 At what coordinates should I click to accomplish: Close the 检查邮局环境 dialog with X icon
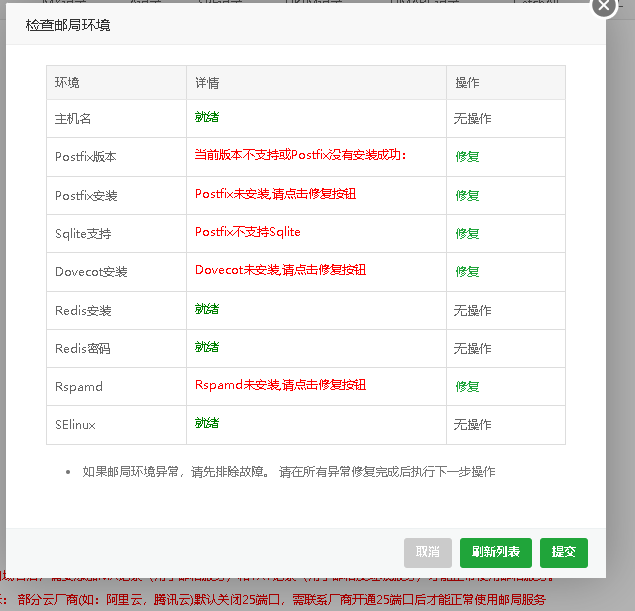point(604,6)
